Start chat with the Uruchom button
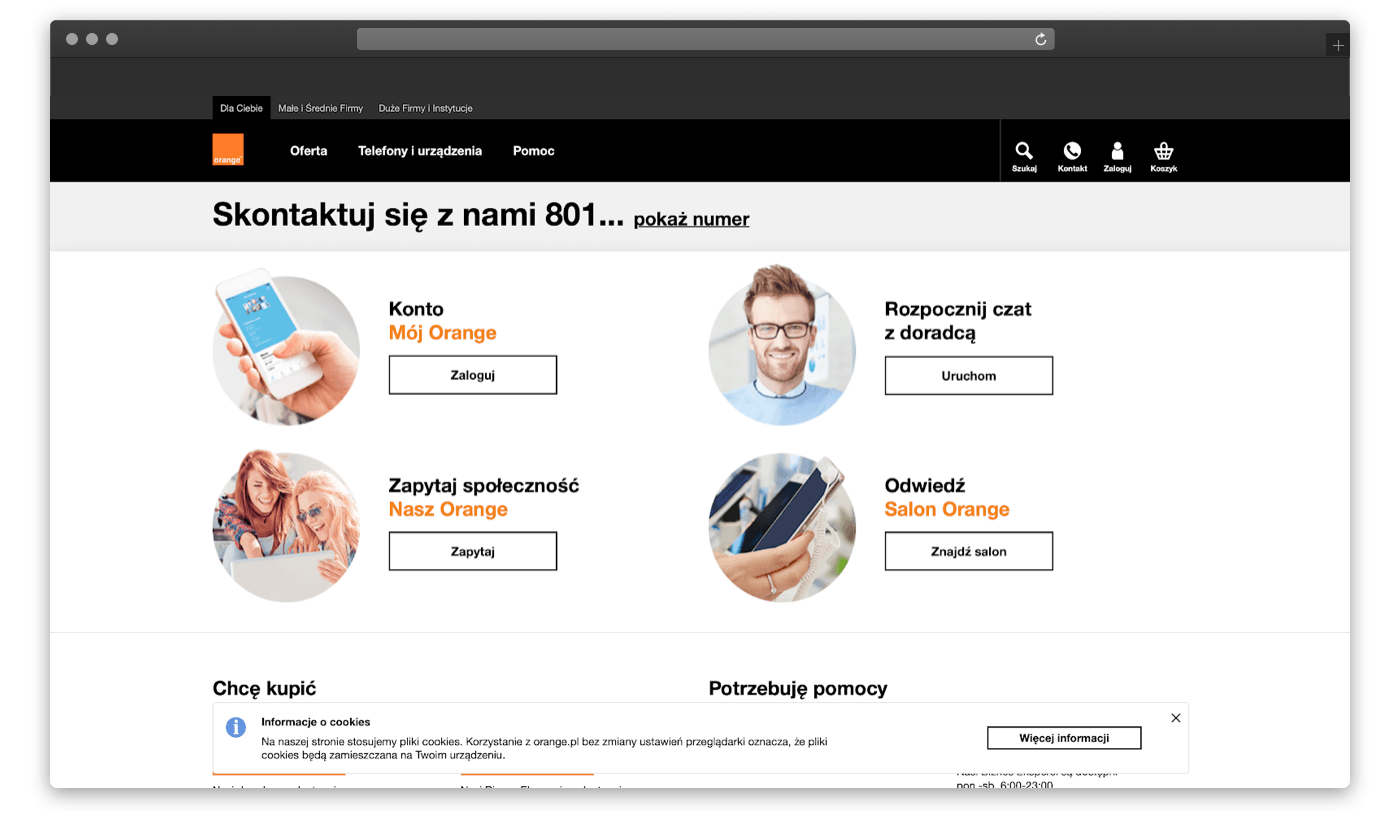Screen dimensions: 1400x828 pos(969,376)
